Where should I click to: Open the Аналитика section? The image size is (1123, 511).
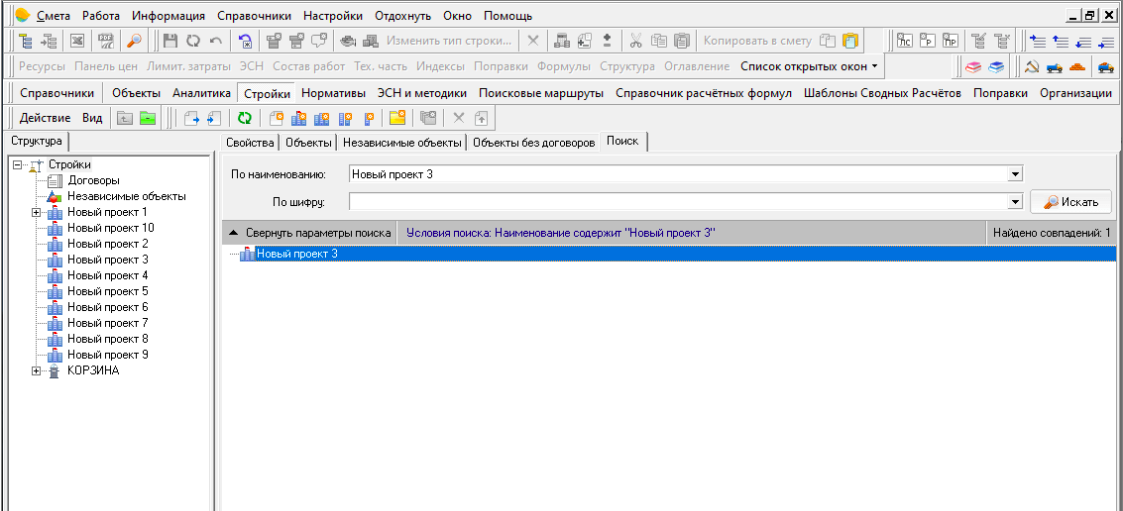[x=201, y=93]
